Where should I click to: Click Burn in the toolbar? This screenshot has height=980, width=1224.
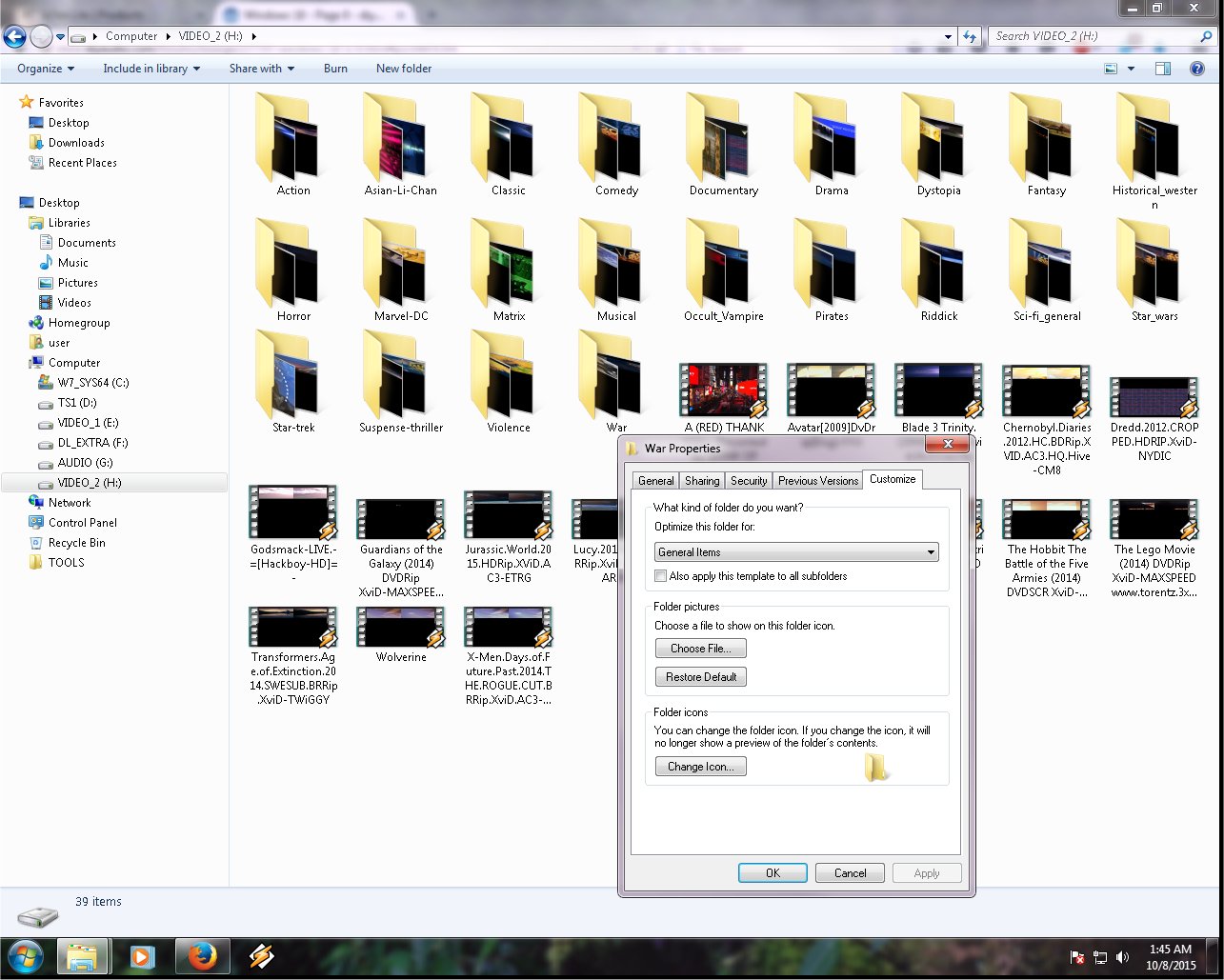(335, 69)
